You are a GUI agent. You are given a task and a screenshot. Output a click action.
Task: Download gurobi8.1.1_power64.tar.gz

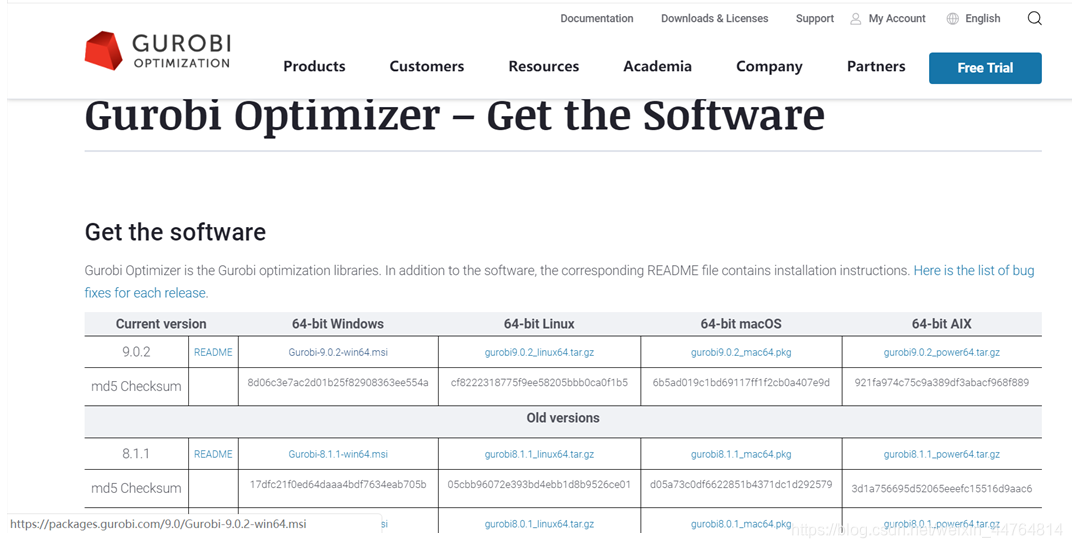941,454
